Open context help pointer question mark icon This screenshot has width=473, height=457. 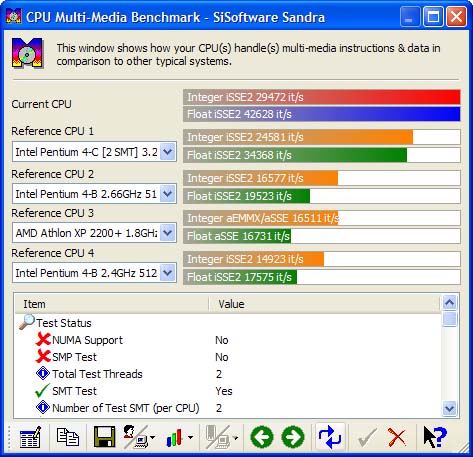435,437
